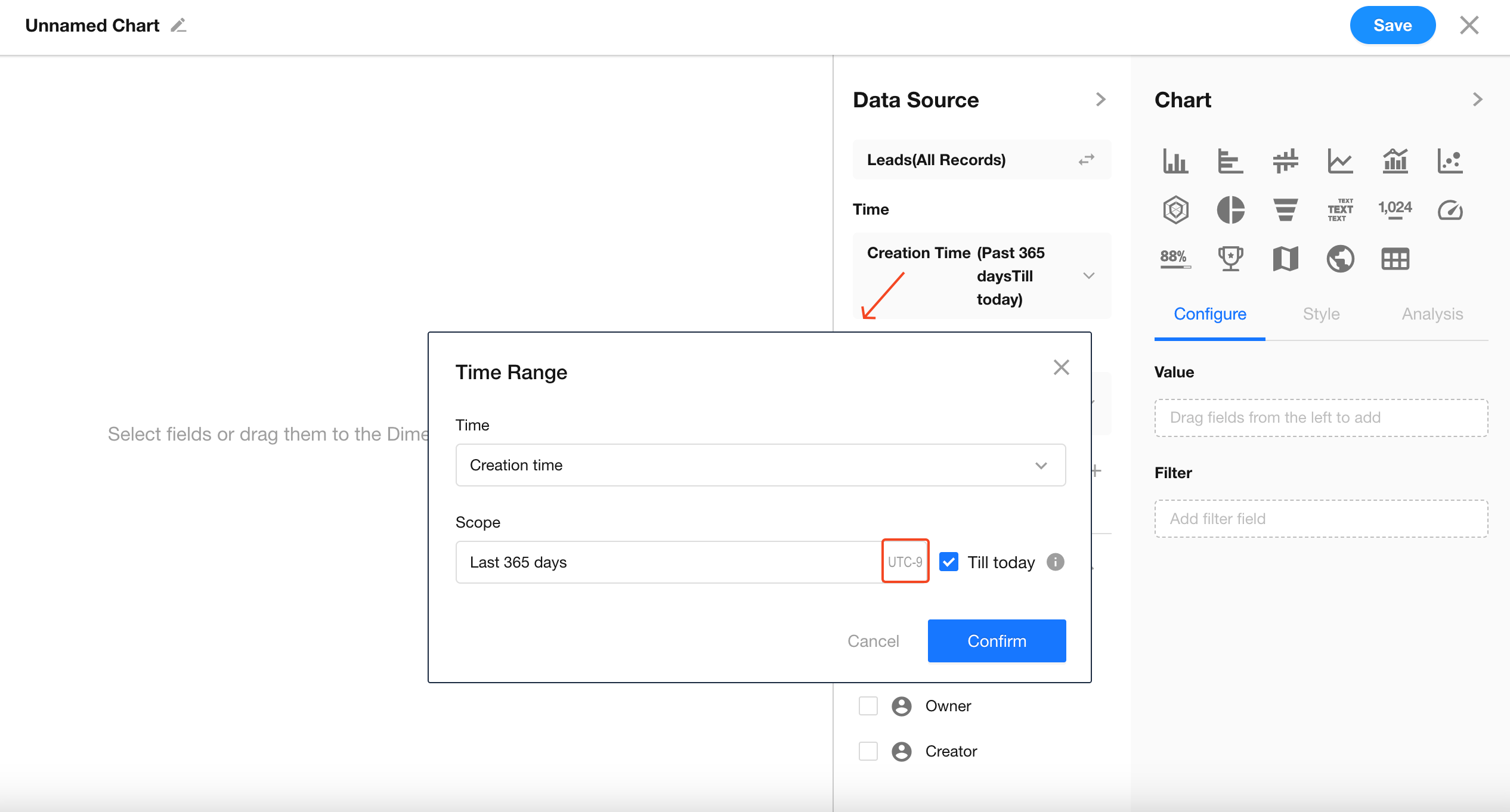The height and width of the screenshot is (812, 1510).
Task: Check the Owner field checkbox
Action: pos(868,706)
